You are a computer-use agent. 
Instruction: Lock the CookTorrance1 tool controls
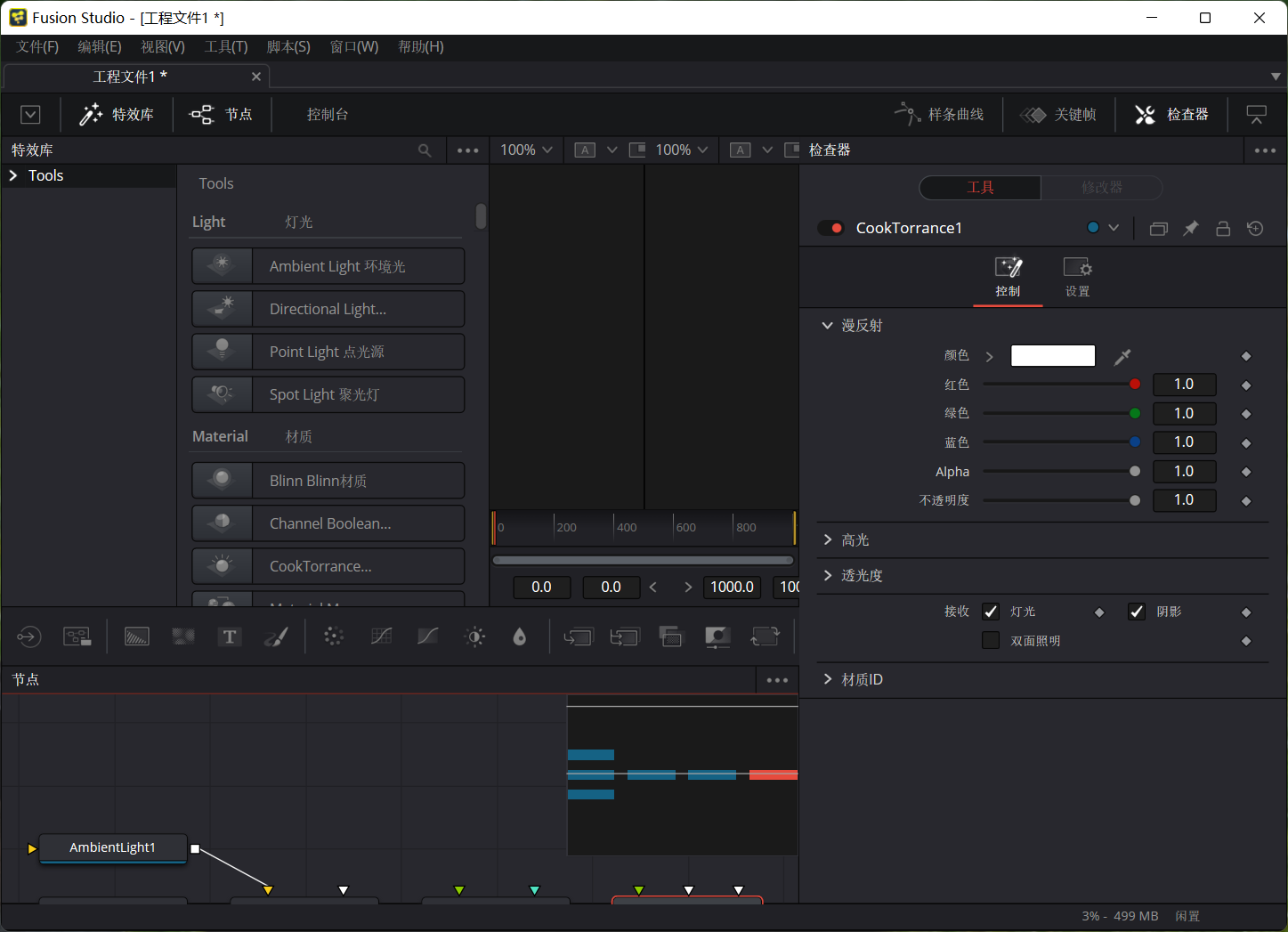tap(1223, 229)
